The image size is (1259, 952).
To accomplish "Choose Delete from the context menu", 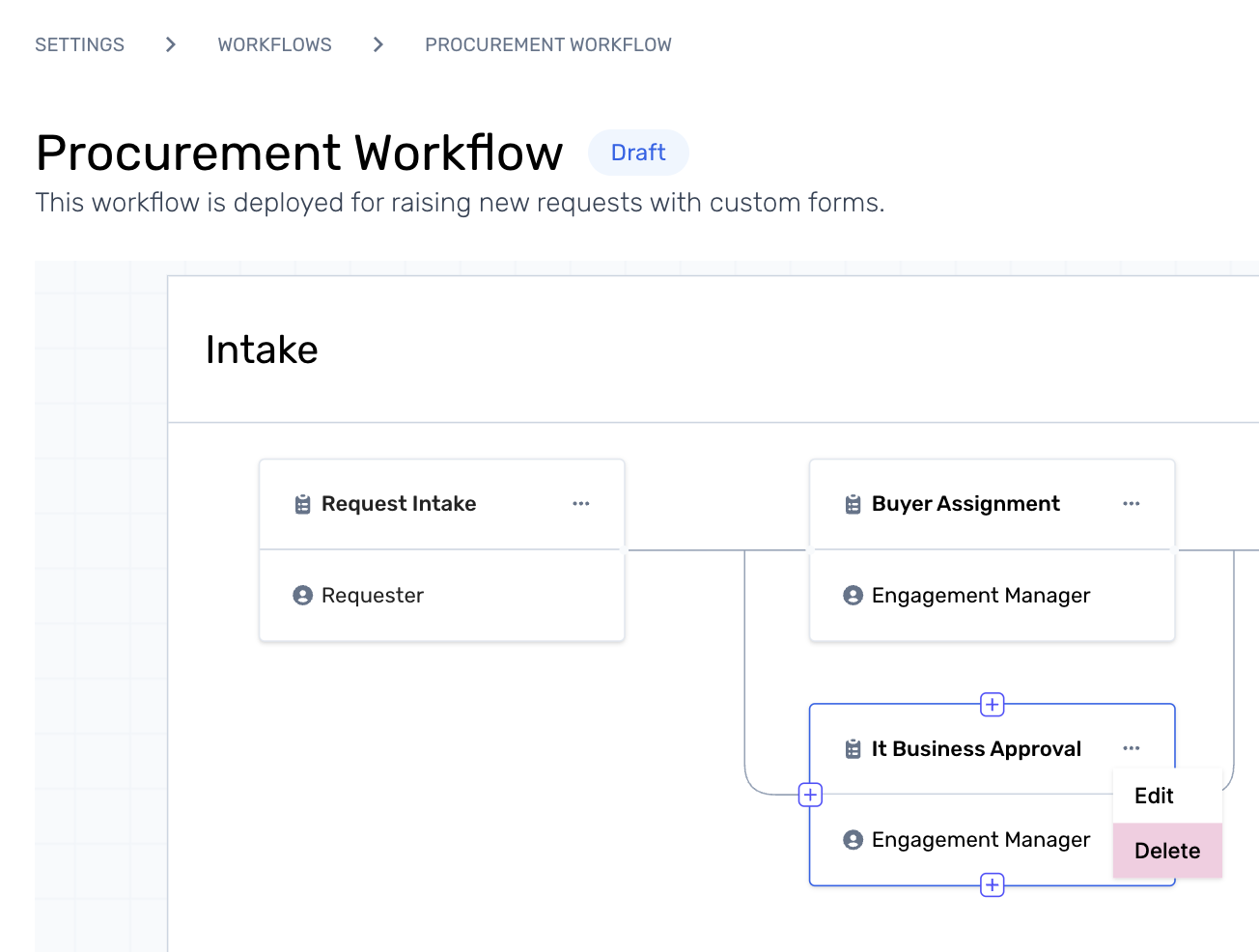I will (x=1166, y=851).
